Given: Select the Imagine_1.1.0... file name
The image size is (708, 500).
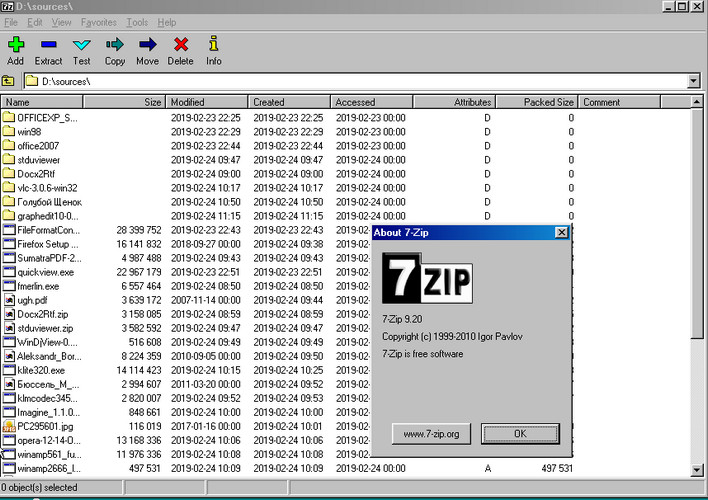Looking at the screenshot, I should point(48,412).
